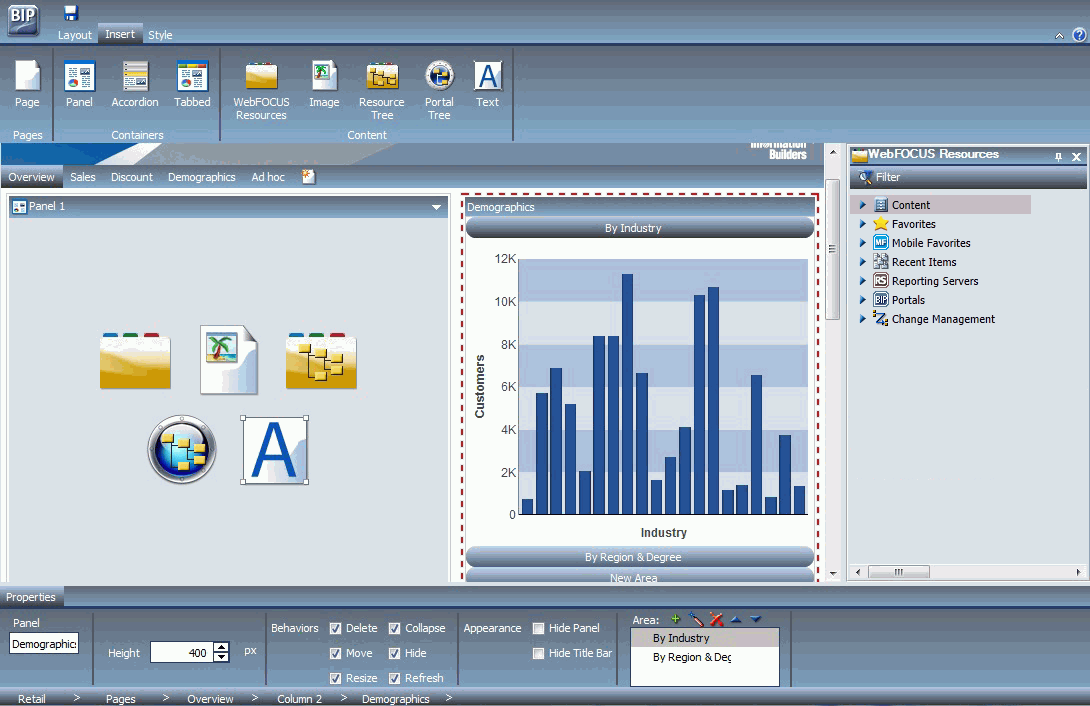Expand the Recent Items tree node

click(863, 262)
